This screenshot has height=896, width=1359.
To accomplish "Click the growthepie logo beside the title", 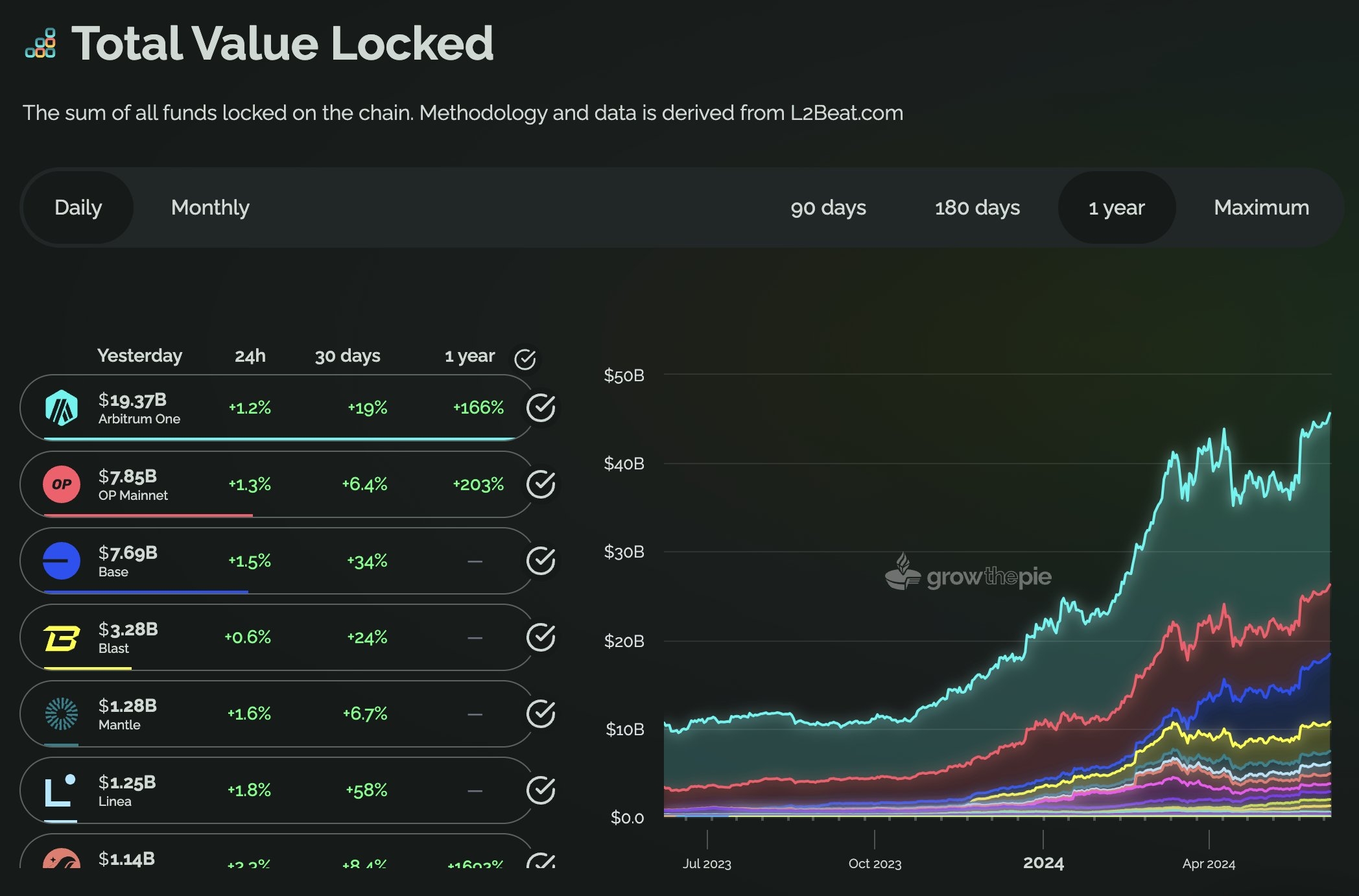I will [41, 43].
